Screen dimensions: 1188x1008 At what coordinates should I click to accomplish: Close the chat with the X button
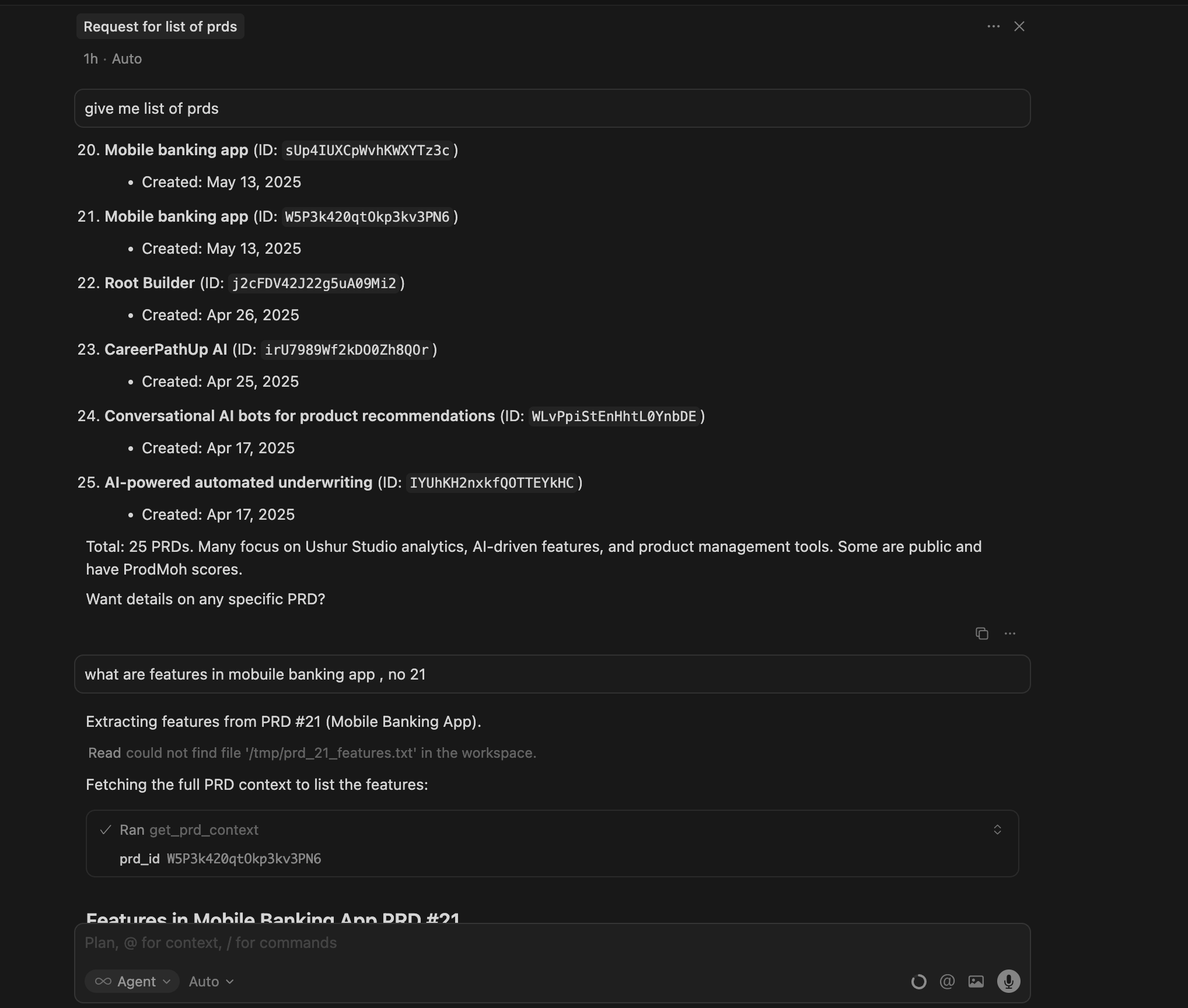tap(1019, 26)
